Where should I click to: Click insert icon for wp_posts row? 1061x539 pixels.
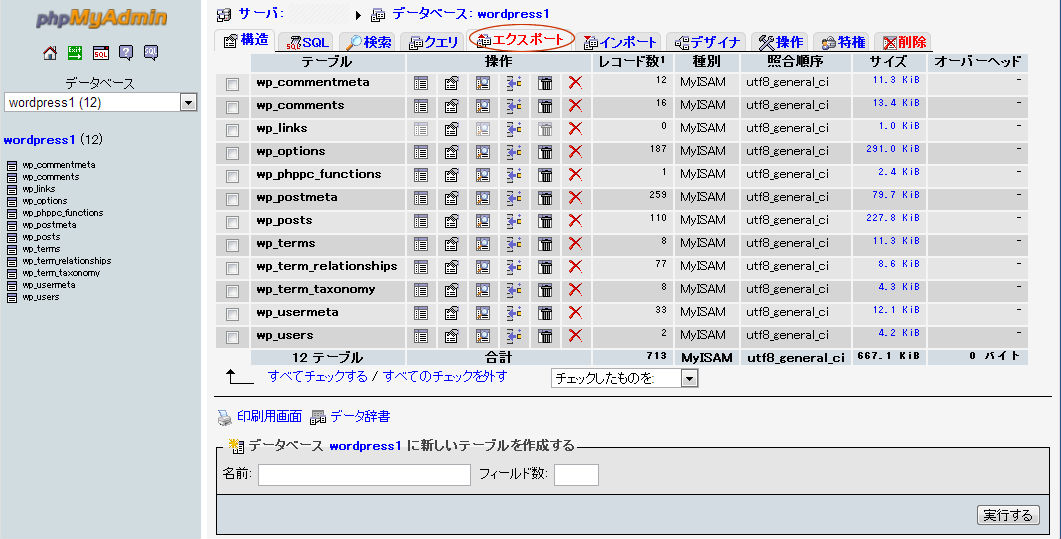coord(514,221)
